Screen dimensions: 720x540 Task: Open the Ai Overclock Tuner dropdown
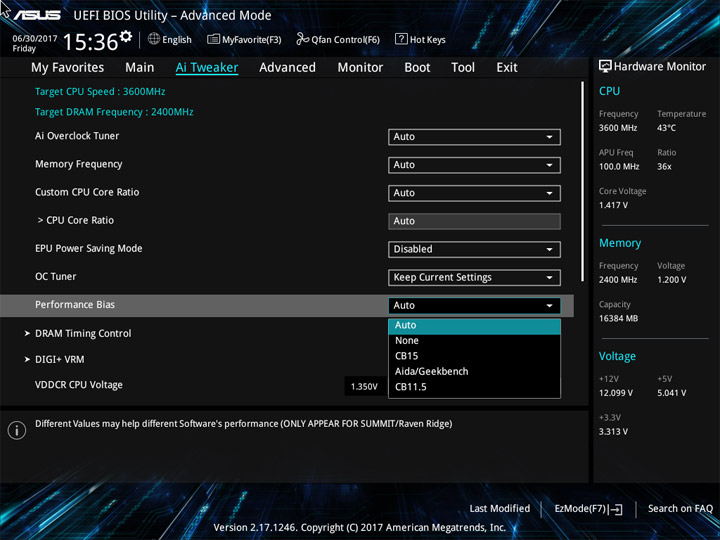coord(474,137)
